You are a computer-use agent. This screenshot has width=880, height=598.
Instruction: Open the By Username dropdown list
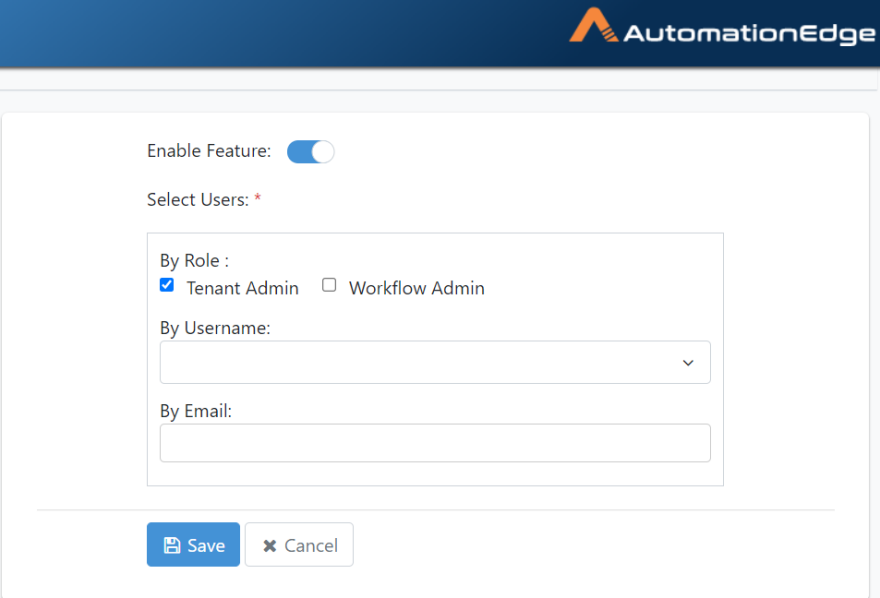[435, 362]
